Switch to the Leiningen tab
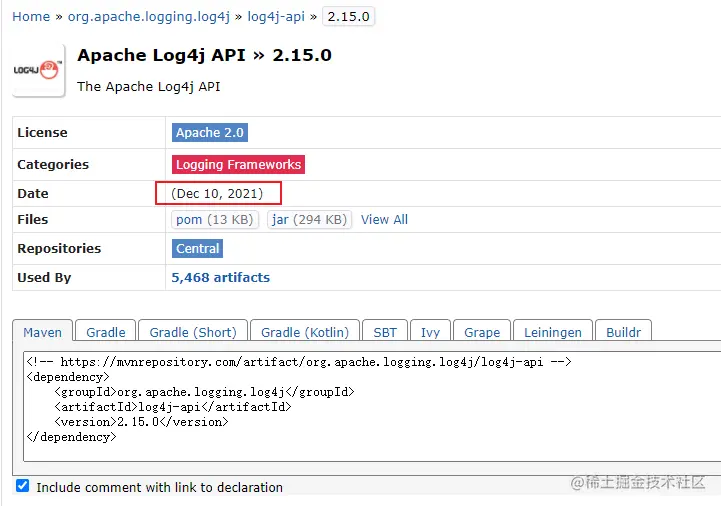721x506 pixels. point(553,332)
